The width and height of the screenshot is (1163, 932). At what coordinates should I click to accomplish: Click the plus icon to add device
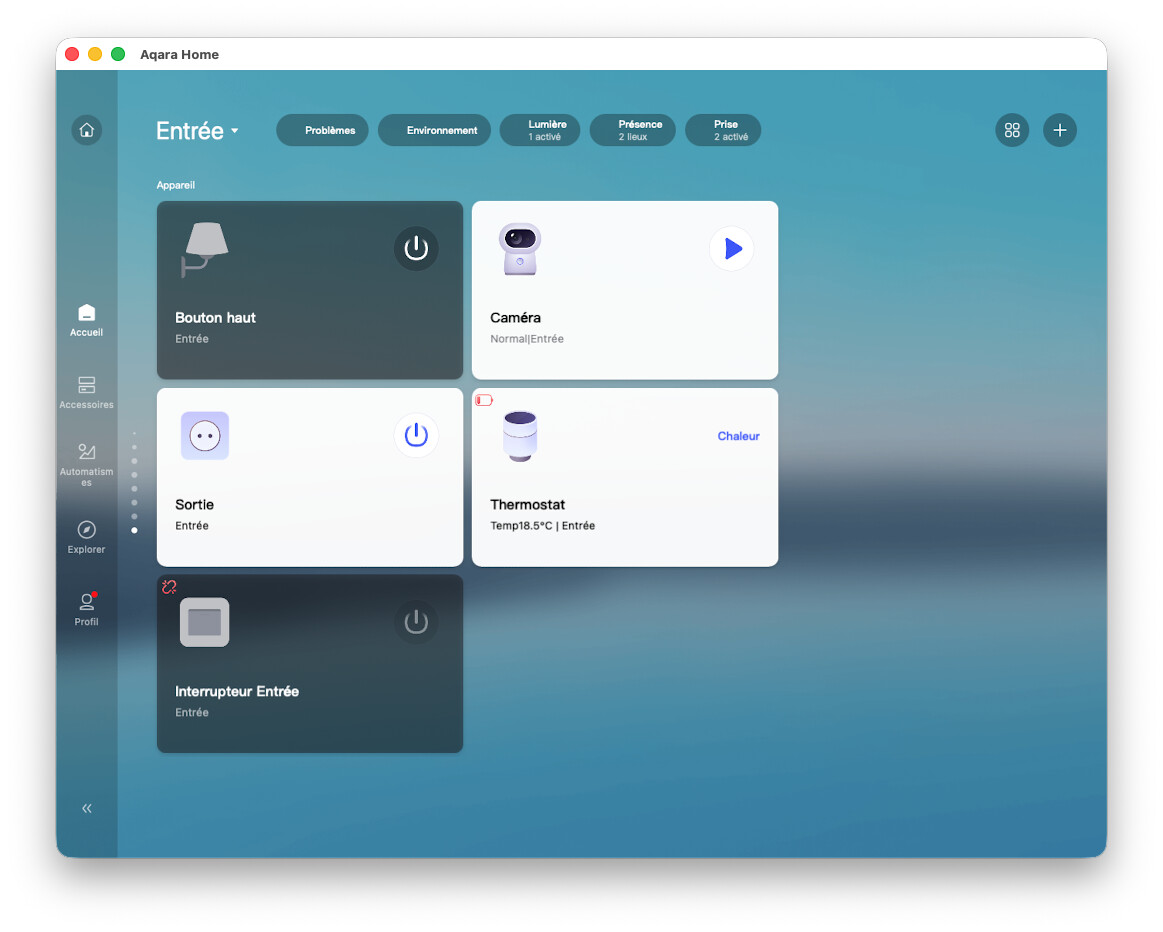tap(1060, 130)
